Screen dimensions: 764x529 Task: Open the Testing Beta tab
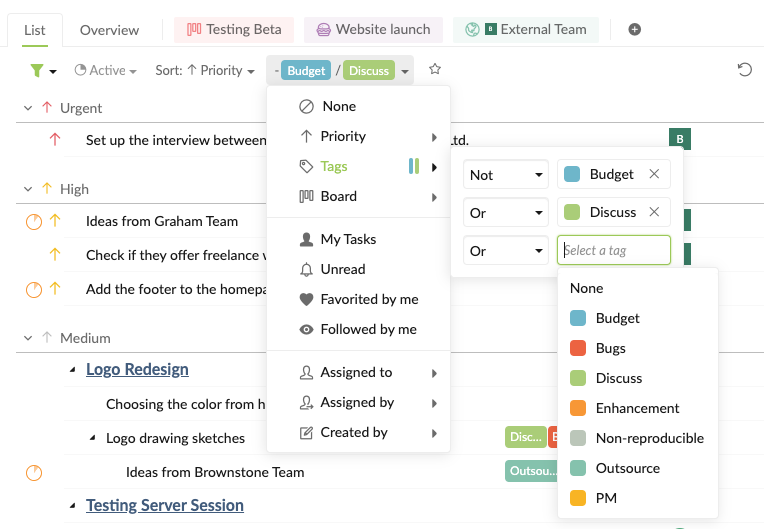[234, 30]
